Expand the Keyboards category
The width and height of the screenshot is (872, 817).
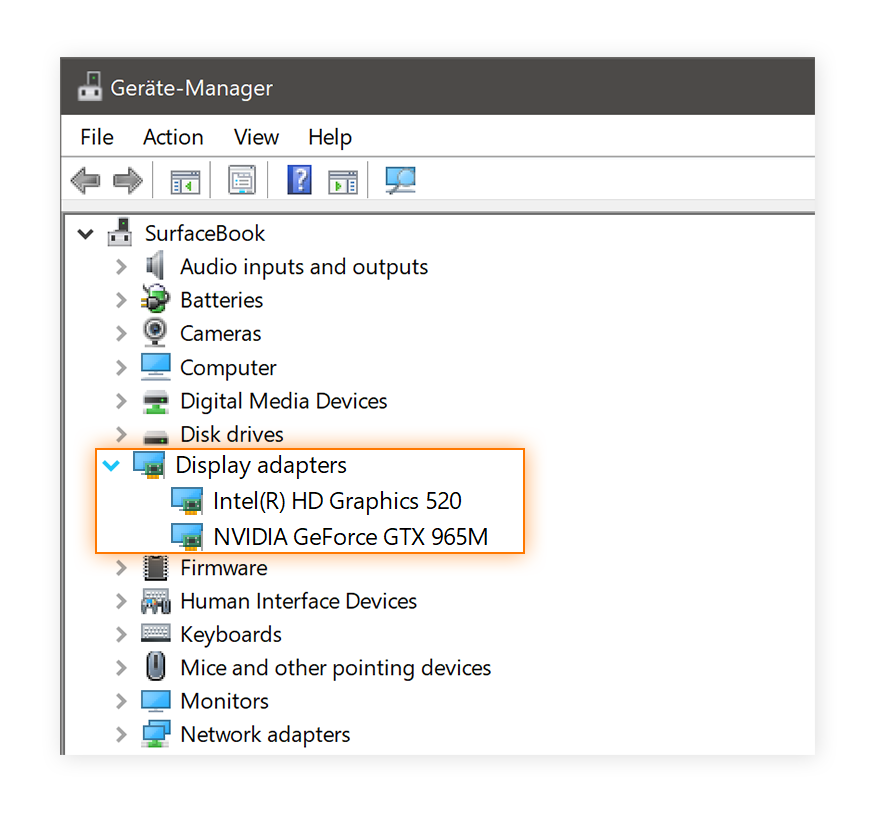pyautogui.click(x=121, y=634)
